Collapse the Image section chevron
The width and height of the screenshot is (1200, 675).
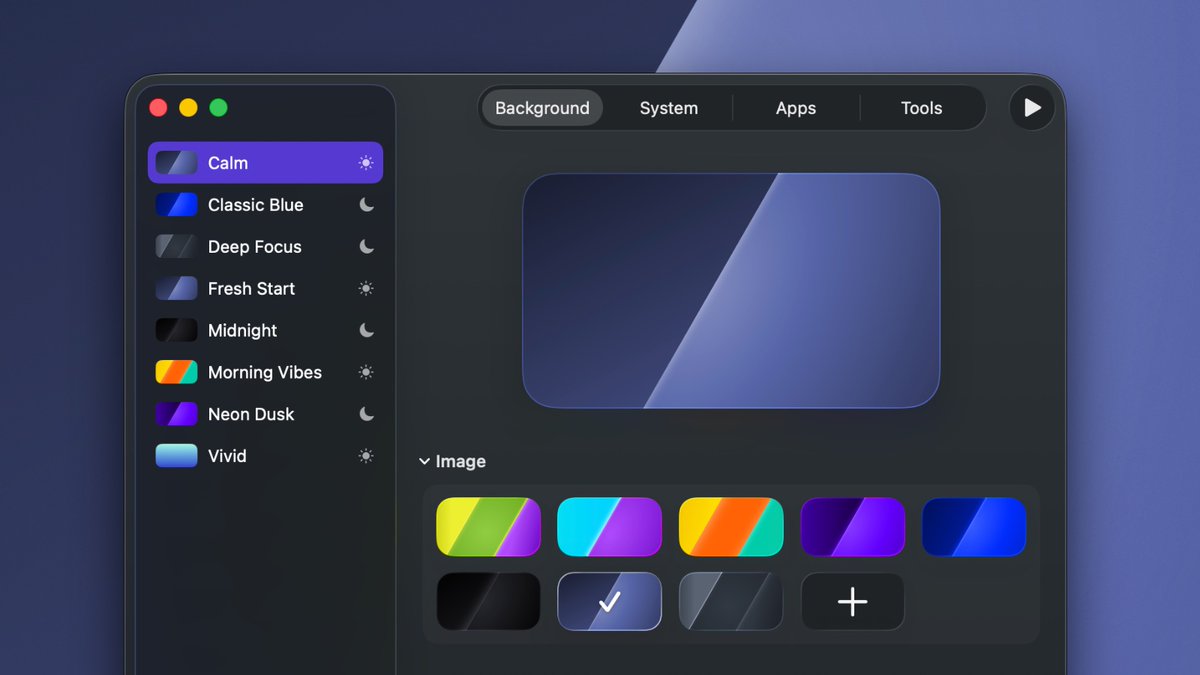coord(424,461)
